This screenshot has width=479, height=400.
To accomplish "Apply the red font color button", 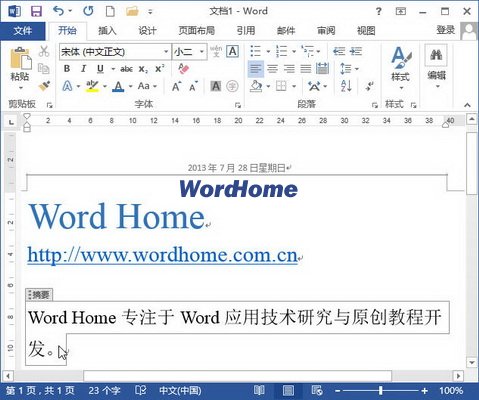I will (118, 86).
